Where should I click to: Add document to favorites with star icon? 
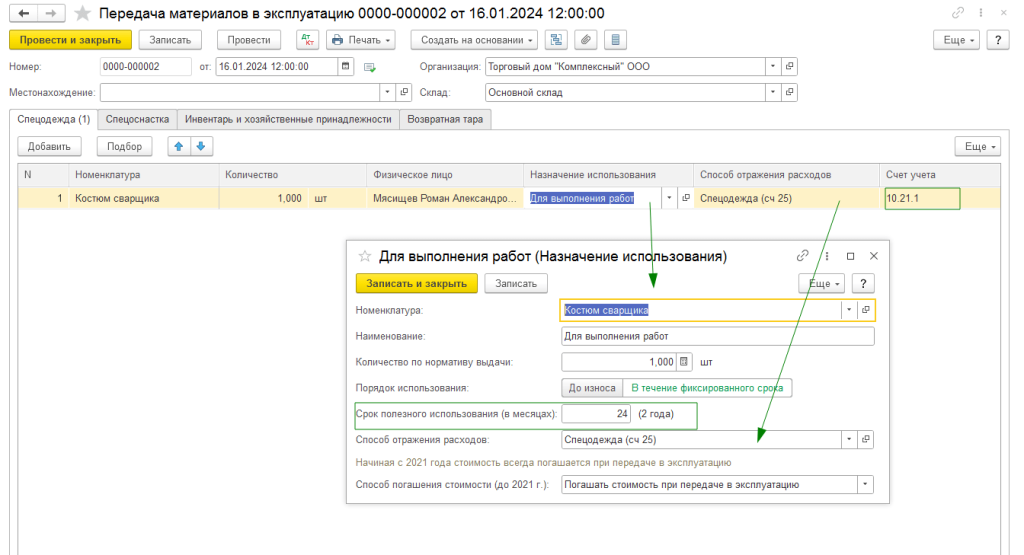(82, 13)
